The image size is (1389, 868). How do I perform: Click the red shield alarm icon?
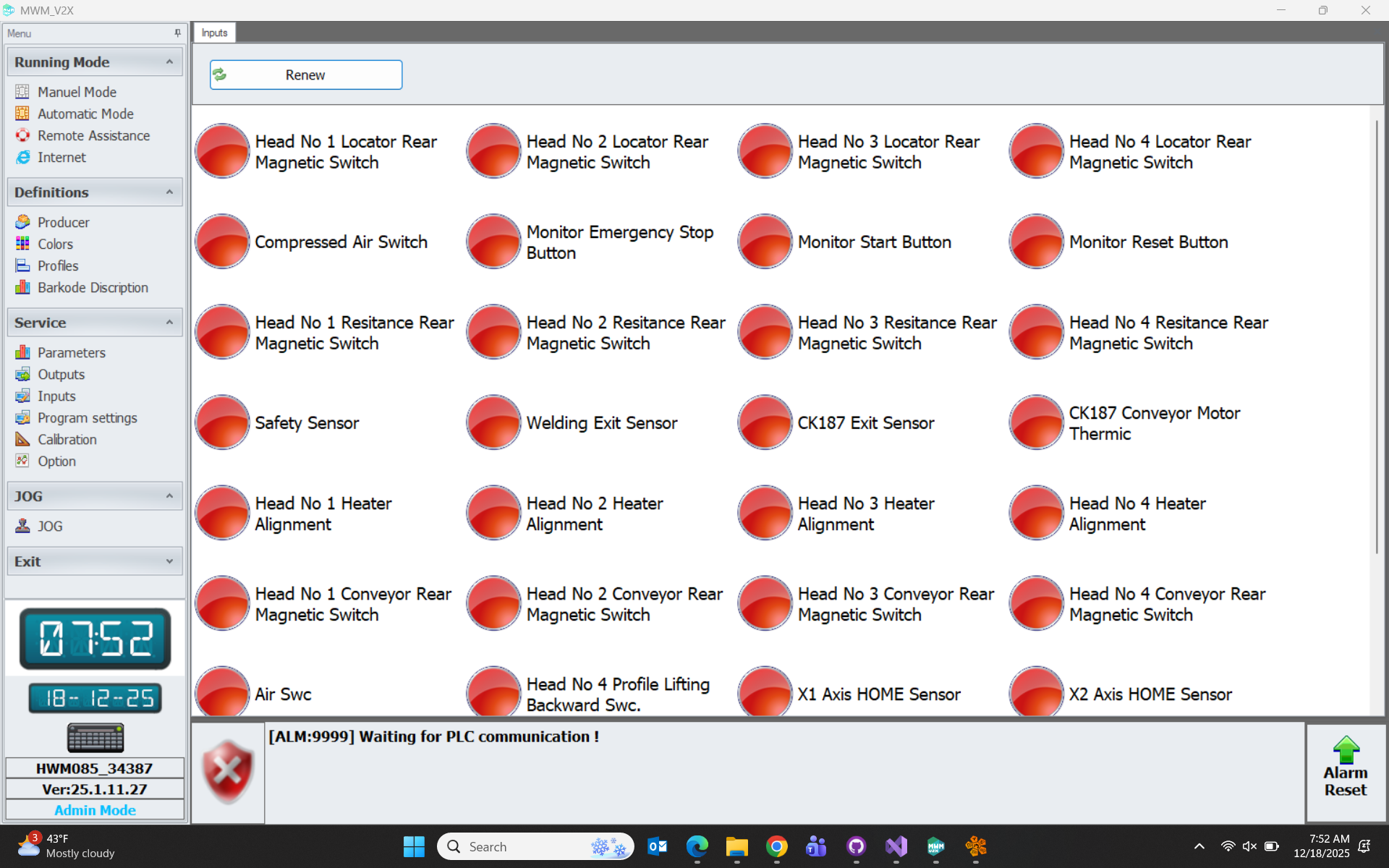[228, 772]
